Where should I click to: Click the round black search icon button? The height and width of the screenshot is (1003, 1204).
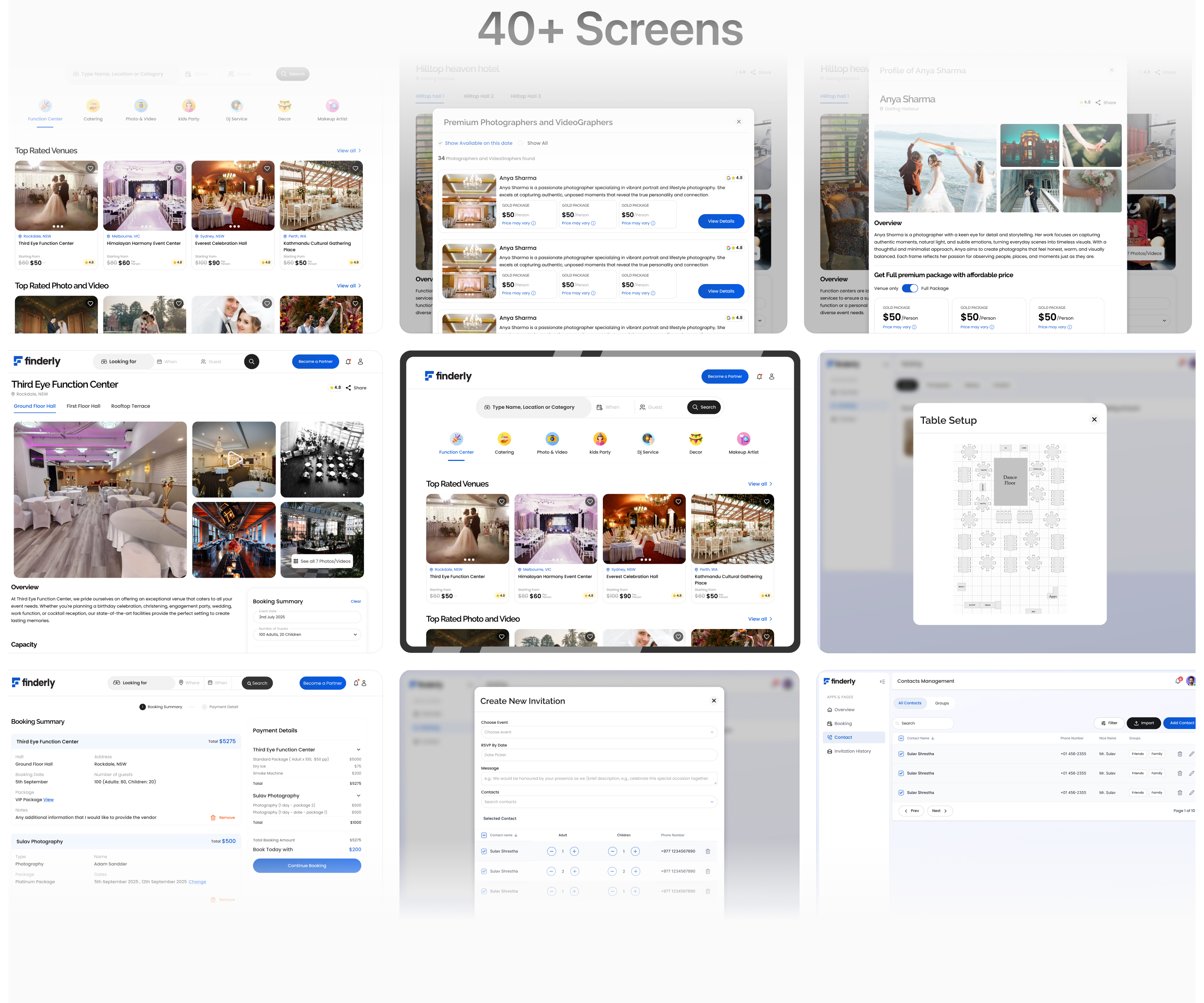pyautogui.click(x=251, y=361)
